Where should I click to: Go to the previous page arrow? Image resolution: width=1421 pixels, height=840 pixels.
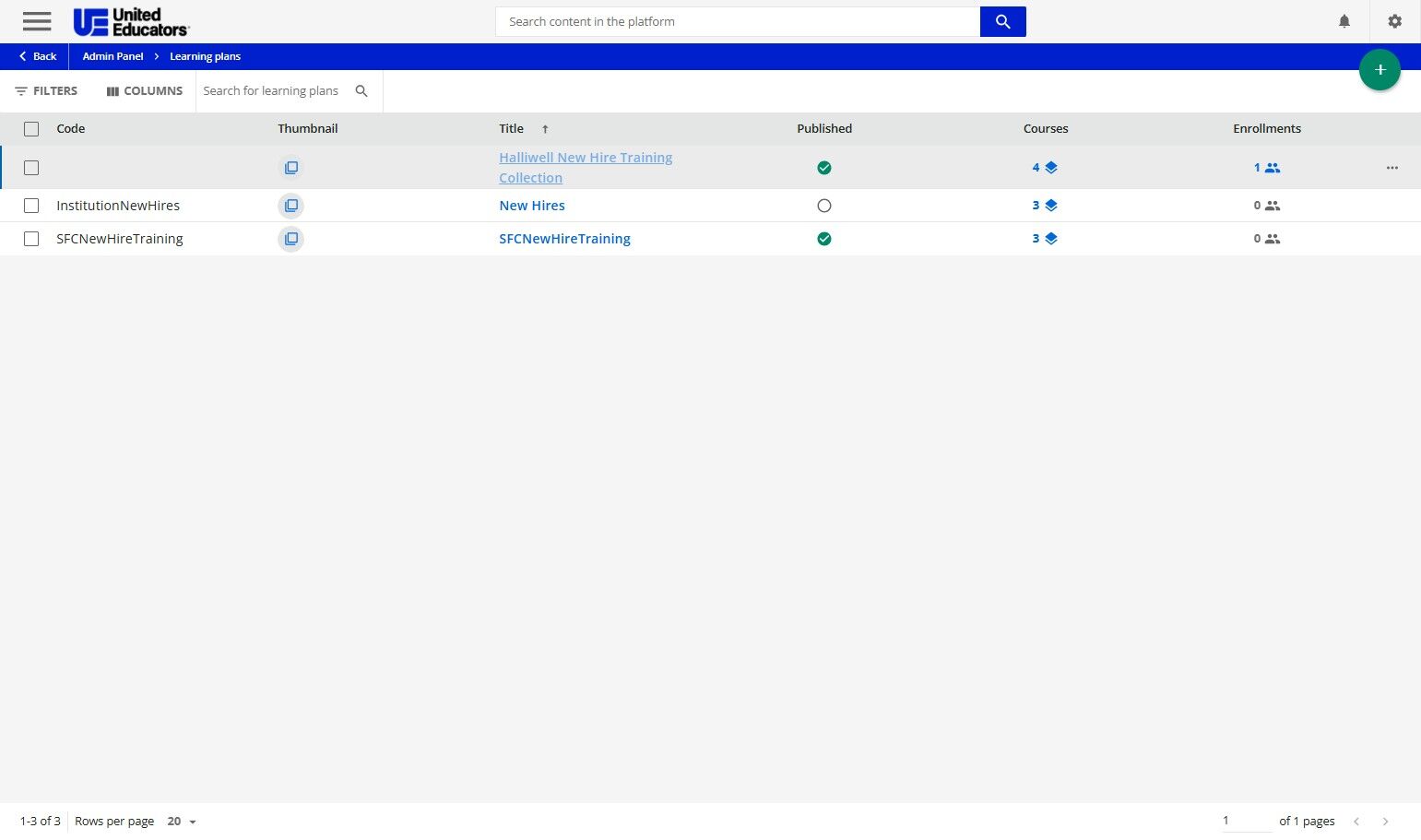1356,822
